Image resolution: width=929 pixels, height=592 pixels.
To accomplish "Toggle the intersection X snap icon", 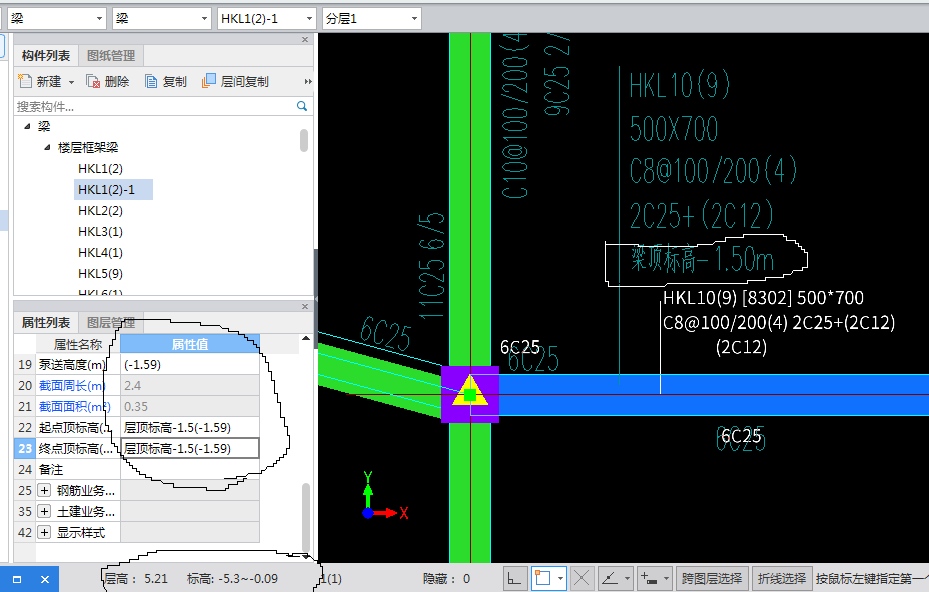I will click(x=582, y=578).
